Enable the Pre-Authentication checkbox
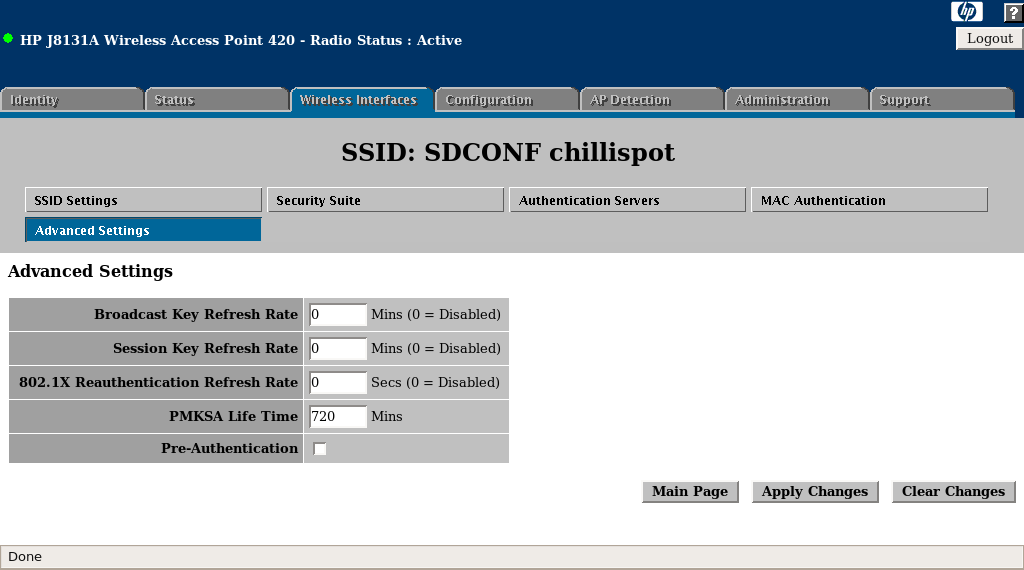1024x570 pixels. 320,449
